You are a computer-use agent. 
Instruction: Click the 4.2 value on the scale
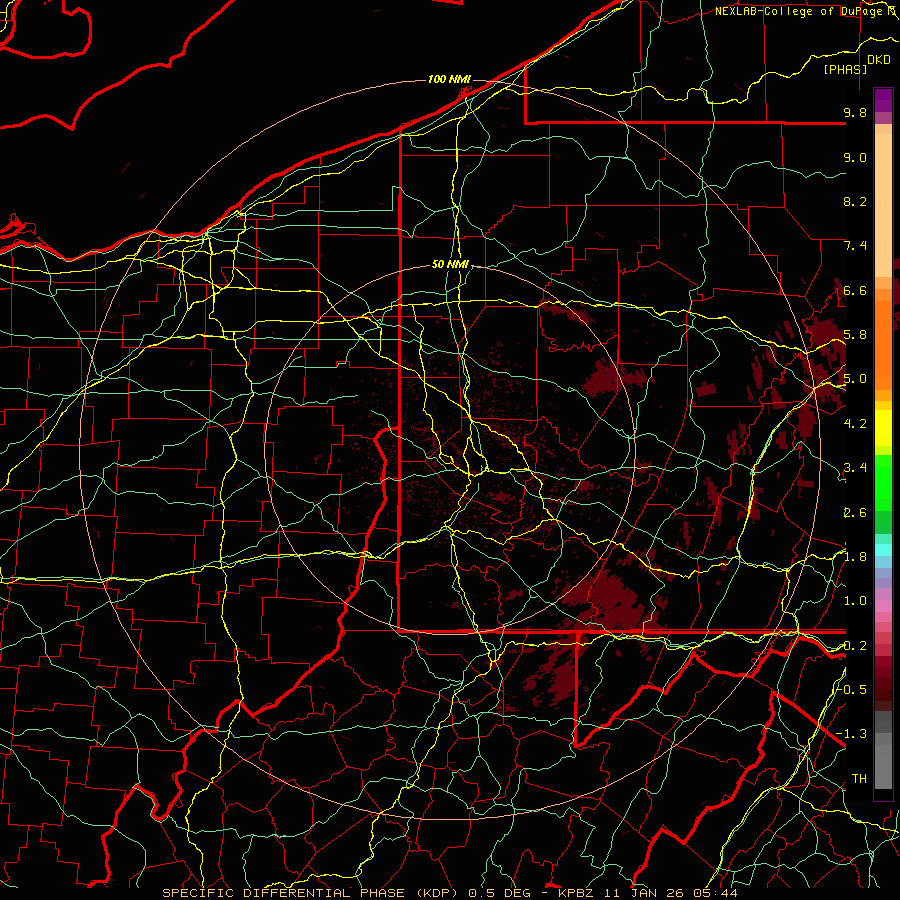coord(855,424)
